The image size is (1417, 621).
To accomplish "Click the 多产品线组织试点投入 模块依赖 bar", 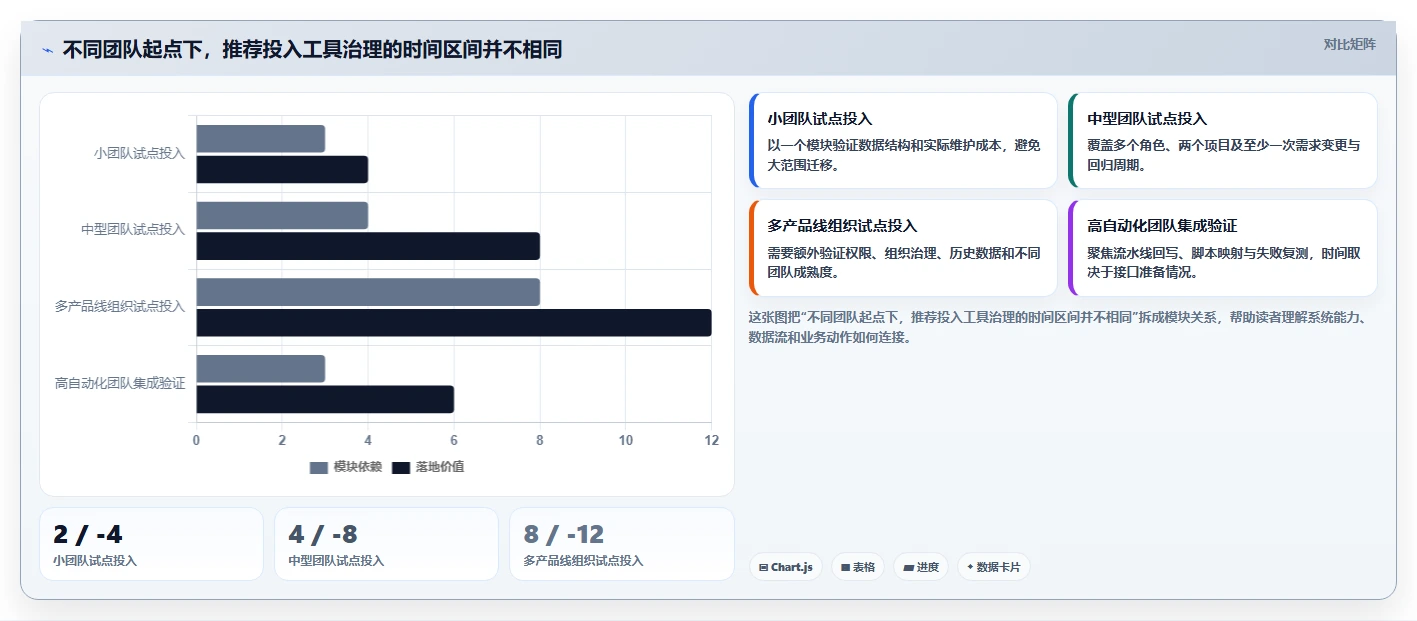I will pos(368,292).
